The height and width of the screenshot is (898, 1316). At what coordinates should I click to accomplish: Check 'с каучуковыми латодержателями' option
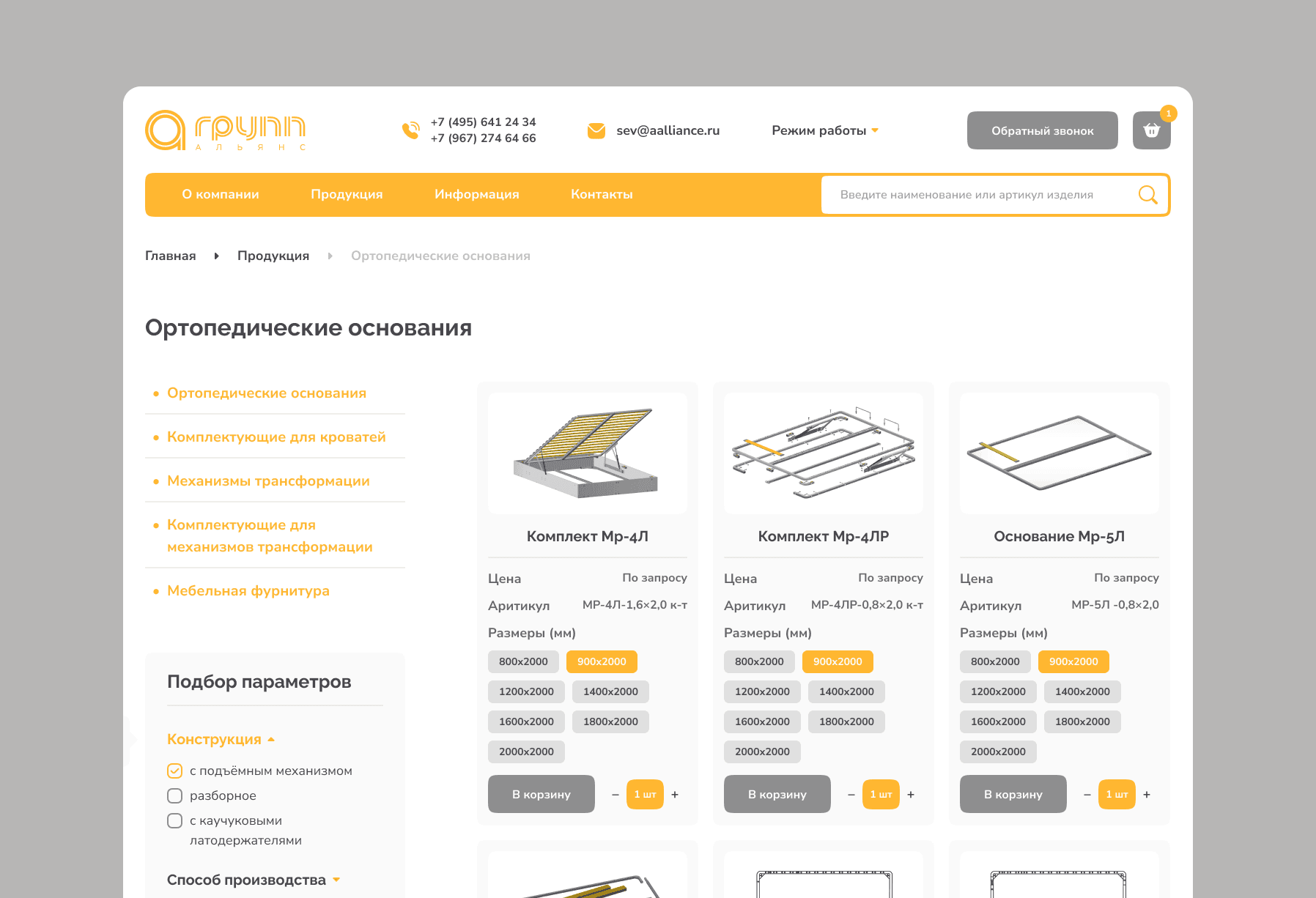coord(174,820)
